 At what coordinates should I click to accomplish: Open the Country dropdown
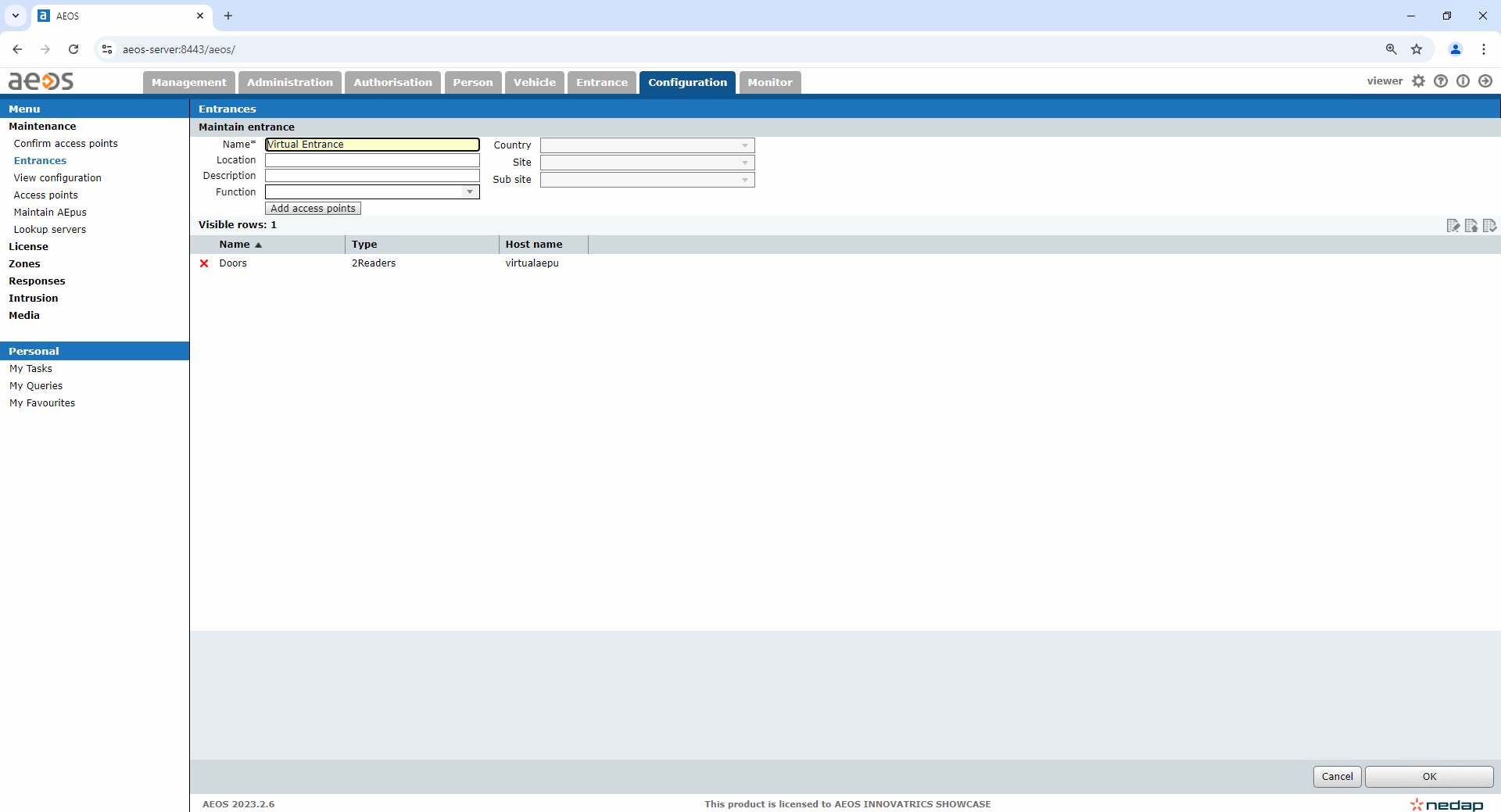pos(647,145)
